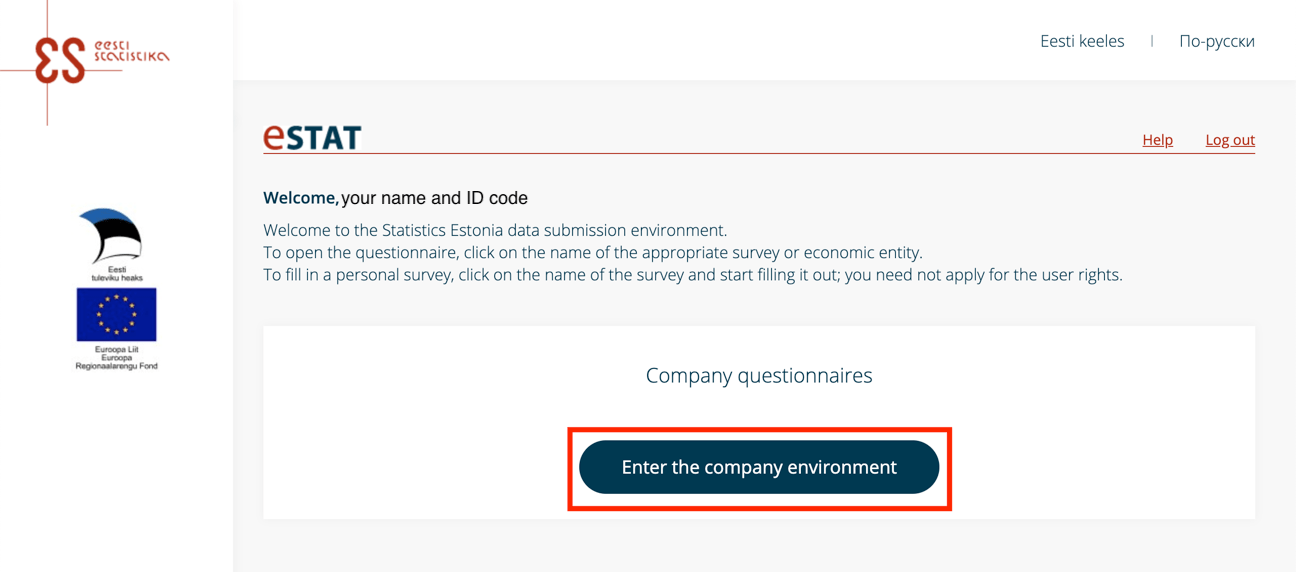Click the 'To fill in a personal survey' line
The height and width of the screenshot is (572, 1296).
[x=692, y=274]
